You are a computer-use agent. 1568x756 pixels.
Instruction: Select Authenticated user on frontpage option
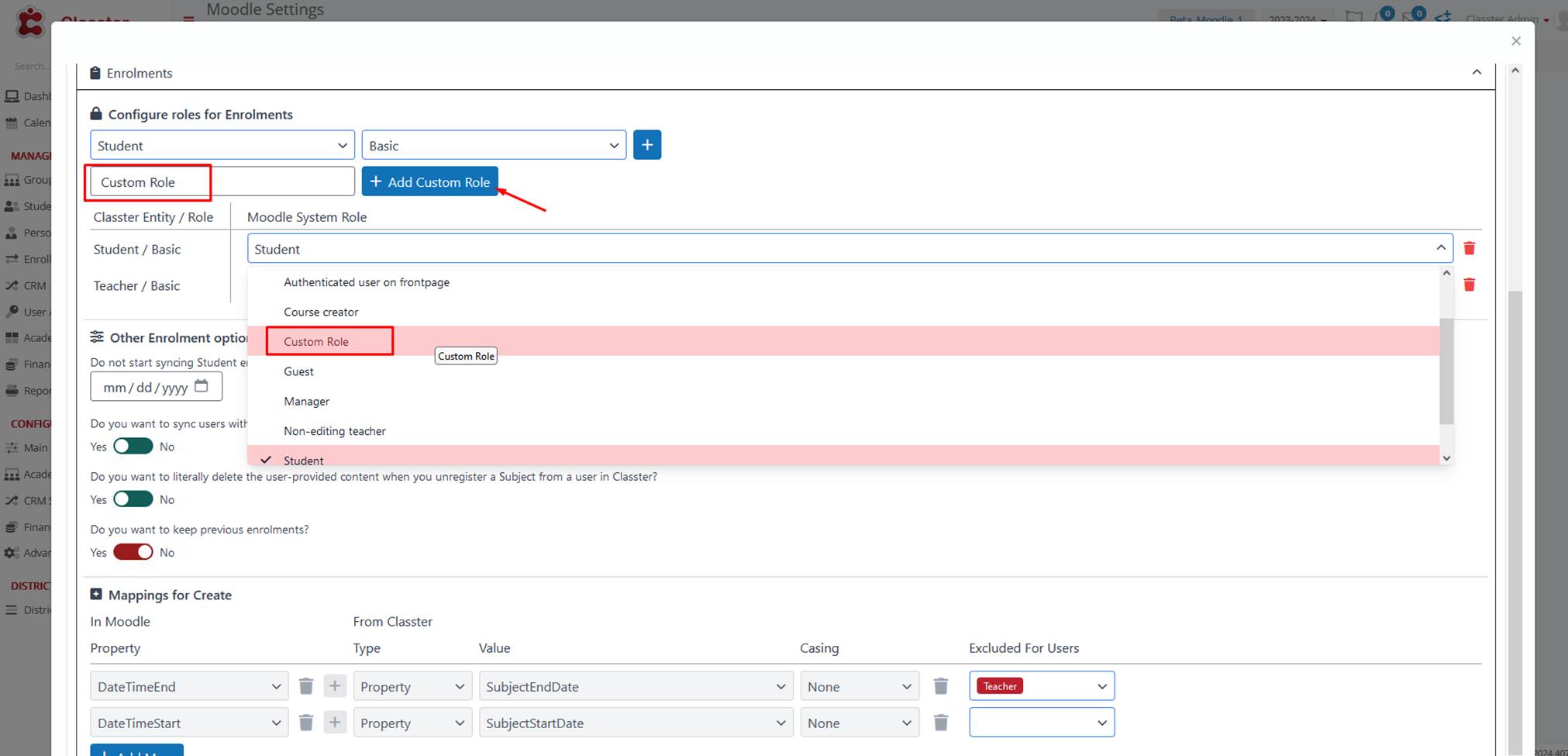[843, 282]
